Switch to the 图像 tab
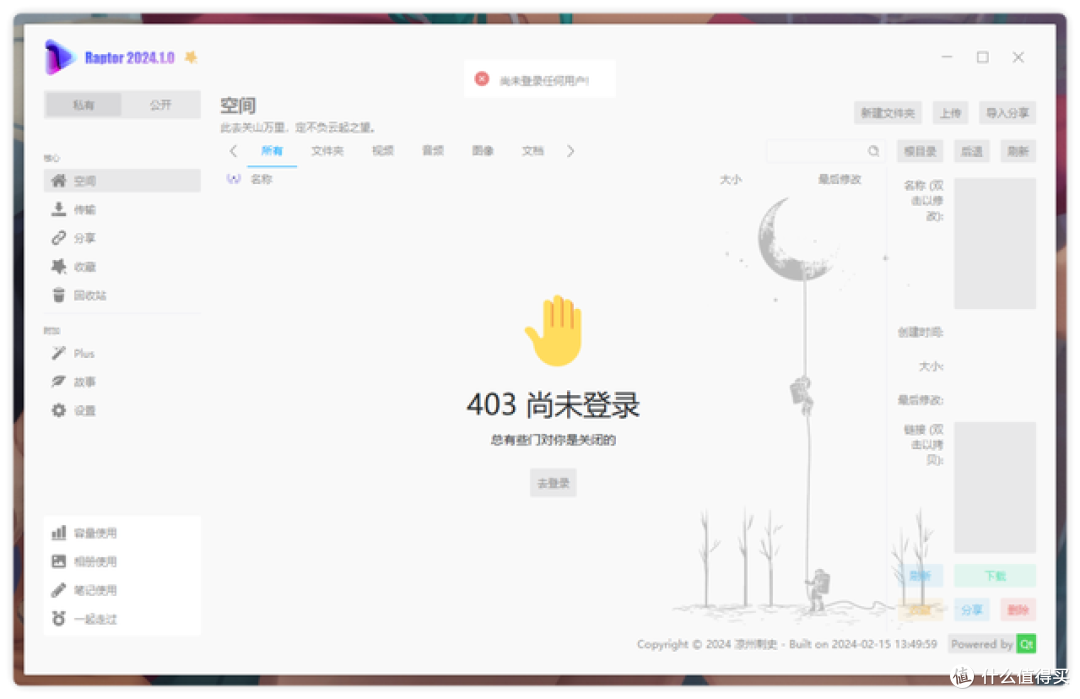The width and height of the screenshot is (1080, 699). click(x=483, y=151)
